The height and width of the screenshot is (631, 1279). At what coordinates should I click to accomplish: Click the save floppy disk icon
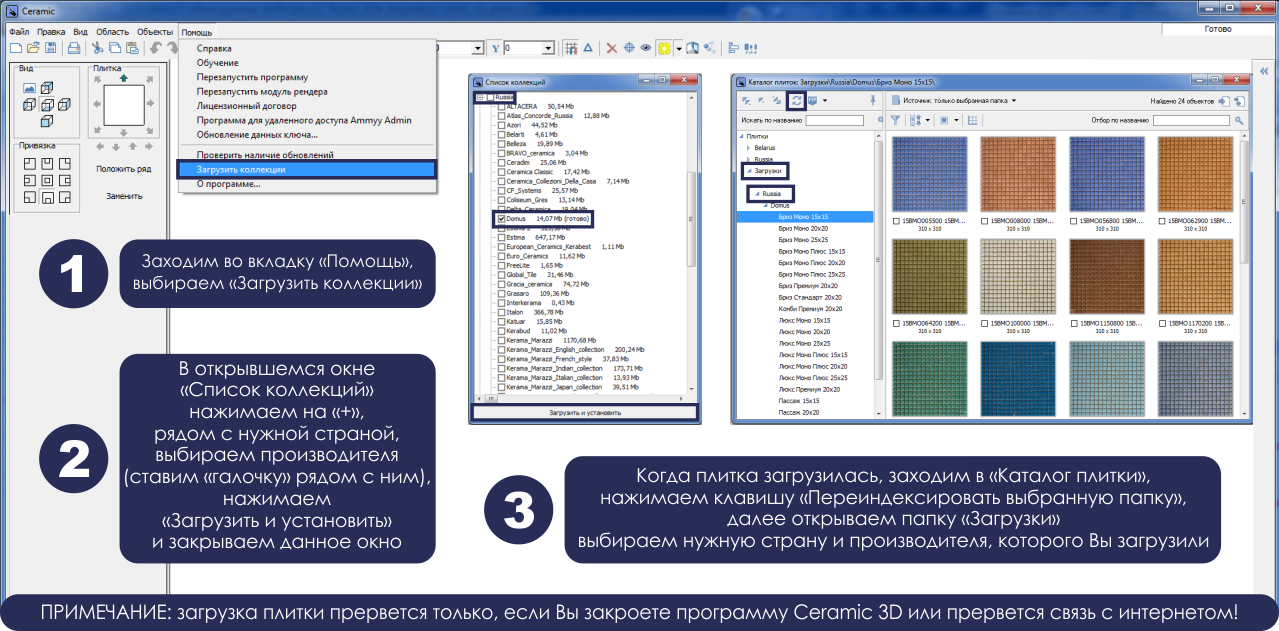[50, 47]
